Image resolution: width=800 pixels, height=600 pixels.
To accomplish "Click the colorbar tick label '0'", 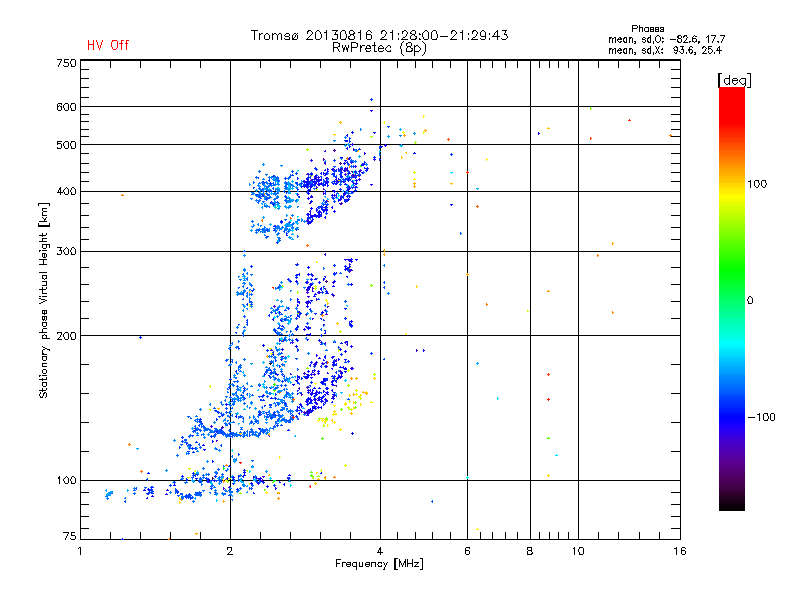I will (x=750, y=301).
